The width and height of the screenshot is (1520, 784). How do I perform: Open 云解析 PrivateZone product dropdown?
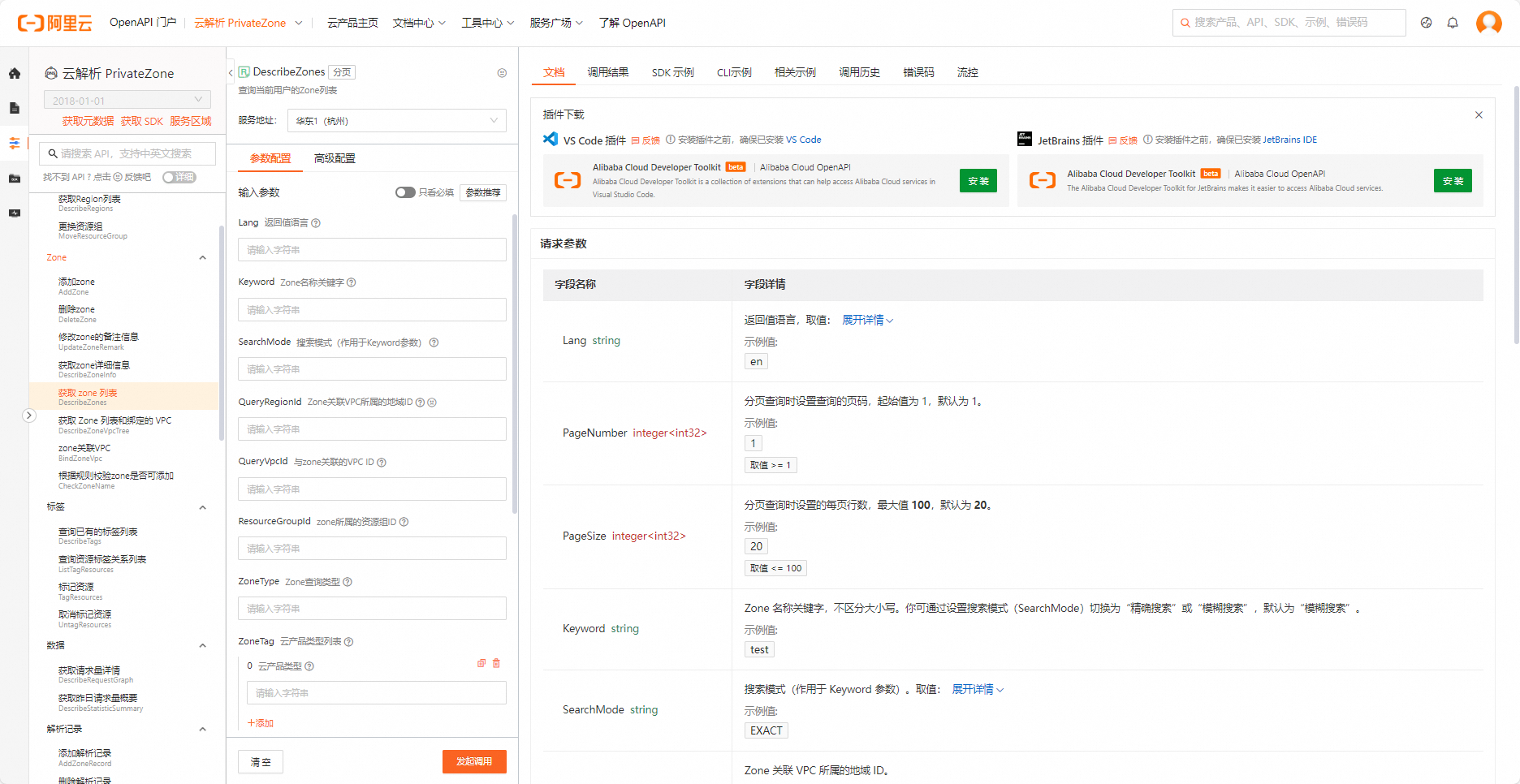pos(248,23)
